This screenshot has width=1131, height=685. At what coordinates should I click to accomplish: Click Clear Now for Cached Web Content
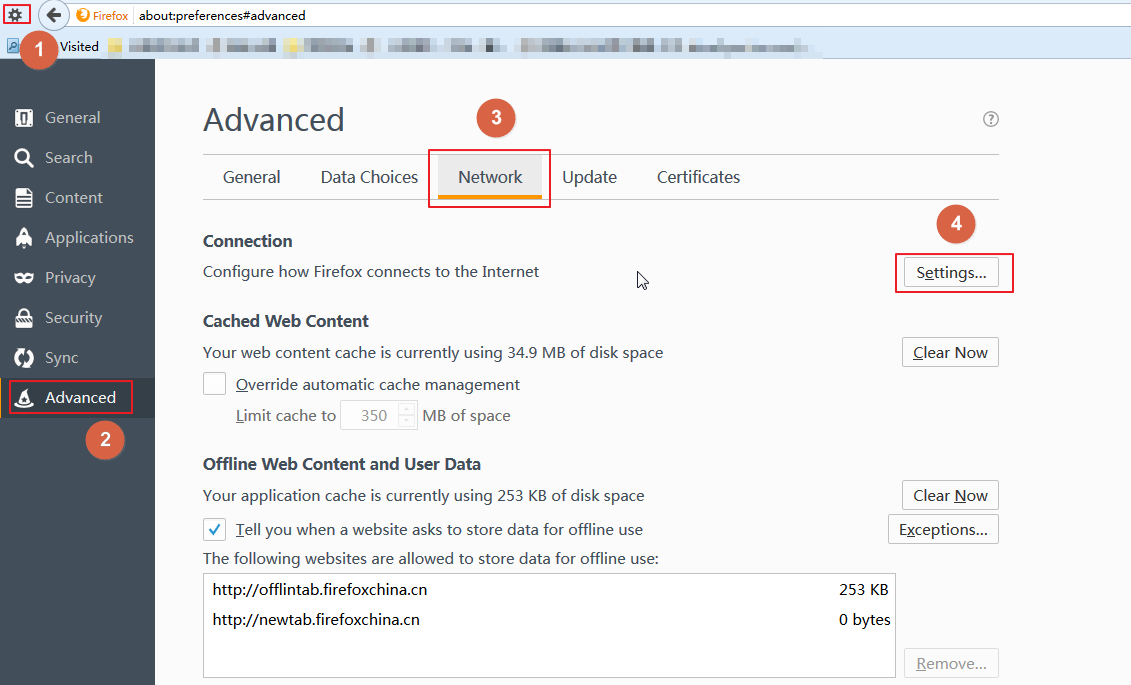(x=950, y=353)
